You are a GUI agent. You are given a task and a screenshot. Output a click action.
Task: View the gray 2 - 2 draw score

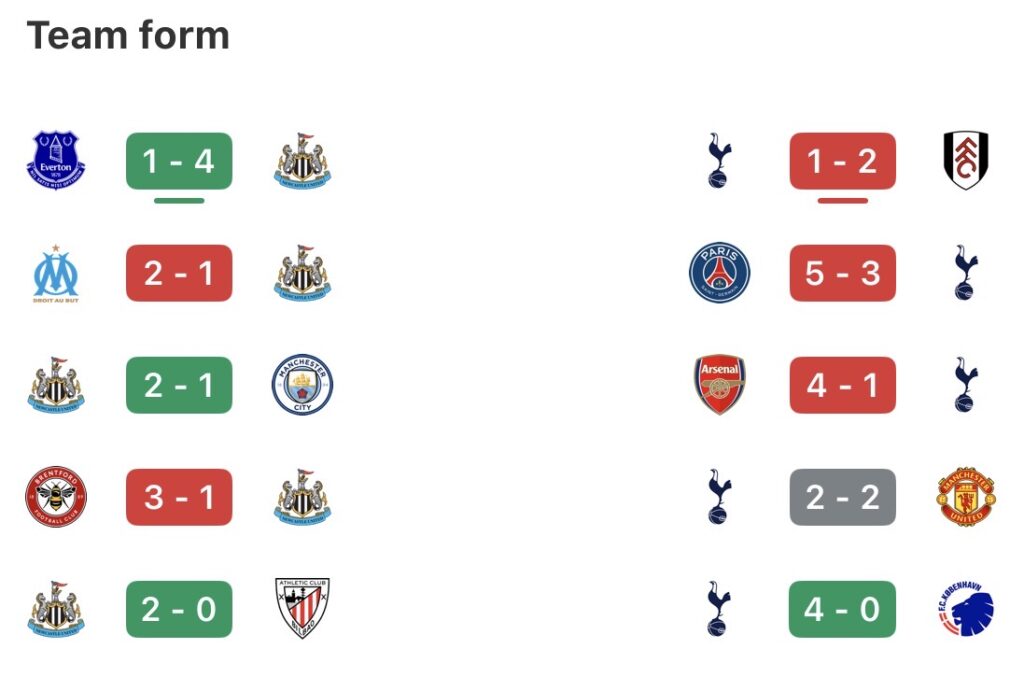tap(842, 497)
